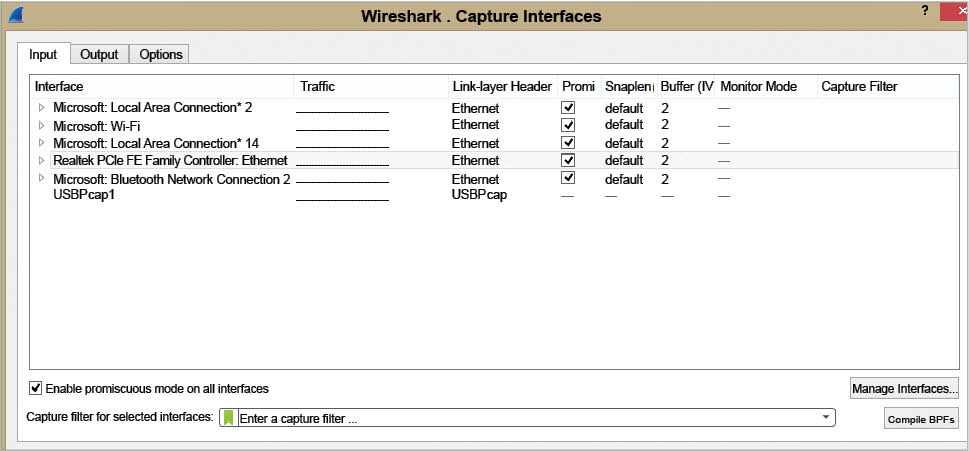Uncheck promiscuous for Bluetooth Network Connection 2
969x451 pixels.
568,178
